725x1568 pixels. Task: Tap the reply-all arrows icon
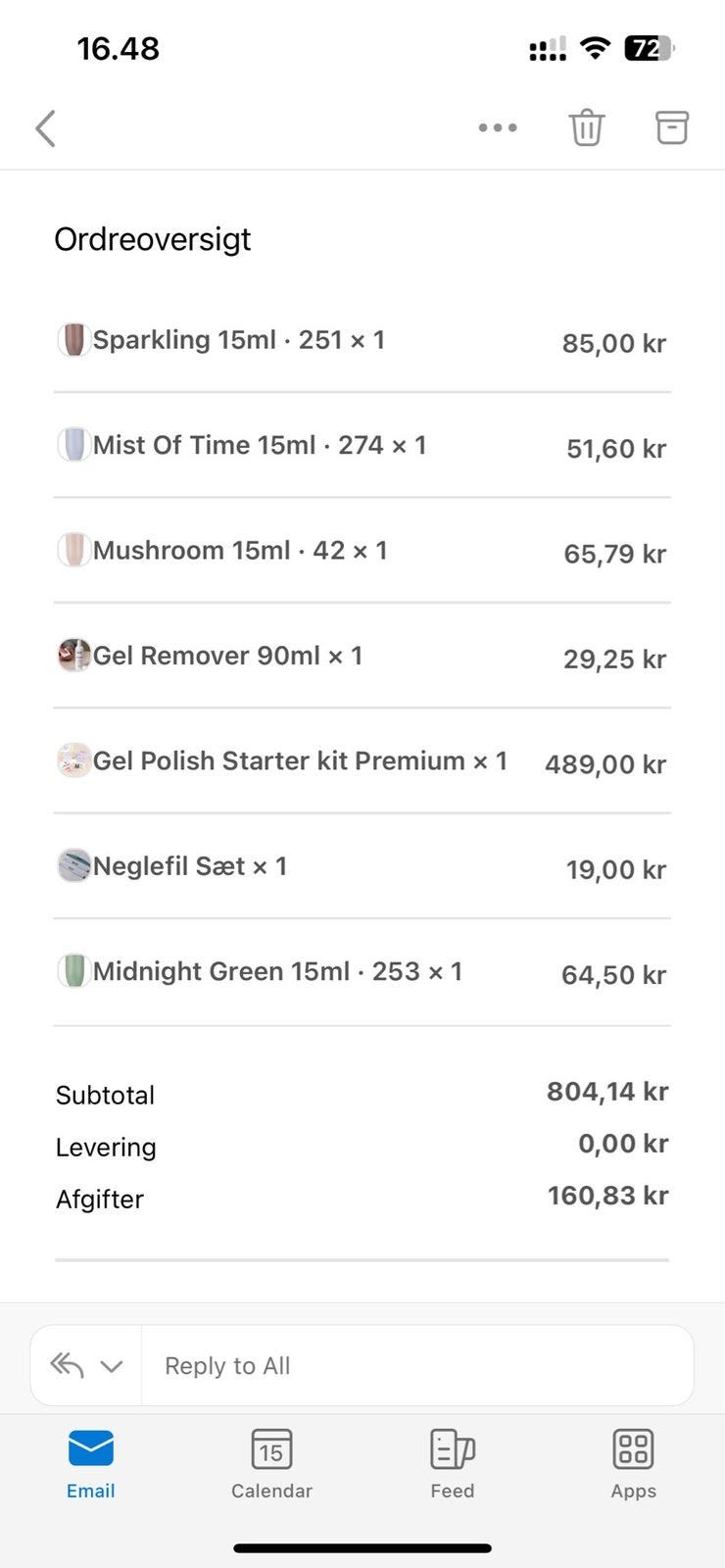pyautogui.click(x=67, y=1365)
